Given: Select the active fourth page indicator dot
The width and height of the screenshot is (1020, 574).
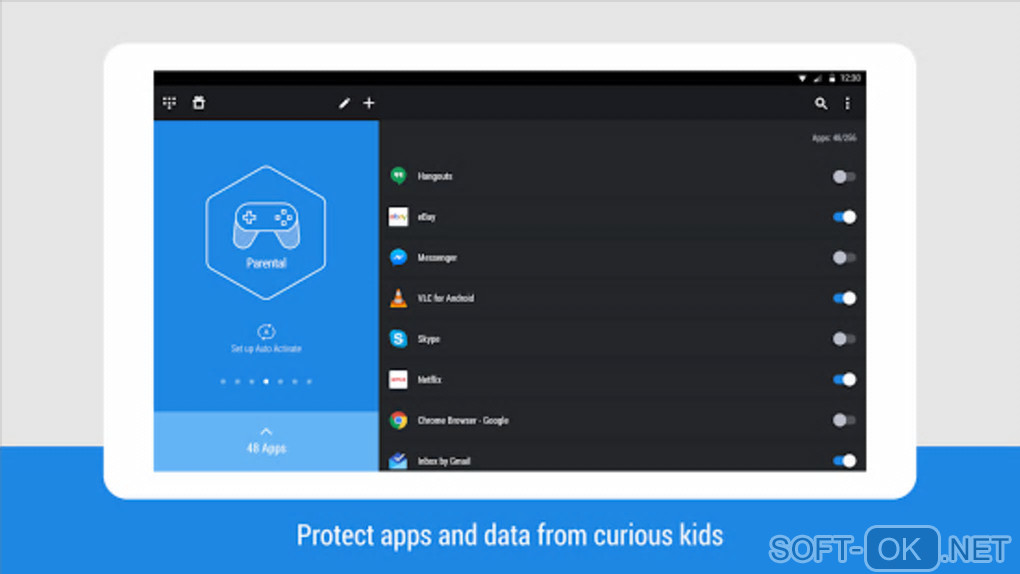Looking at the screenshot, I should (x=266, y=381).
